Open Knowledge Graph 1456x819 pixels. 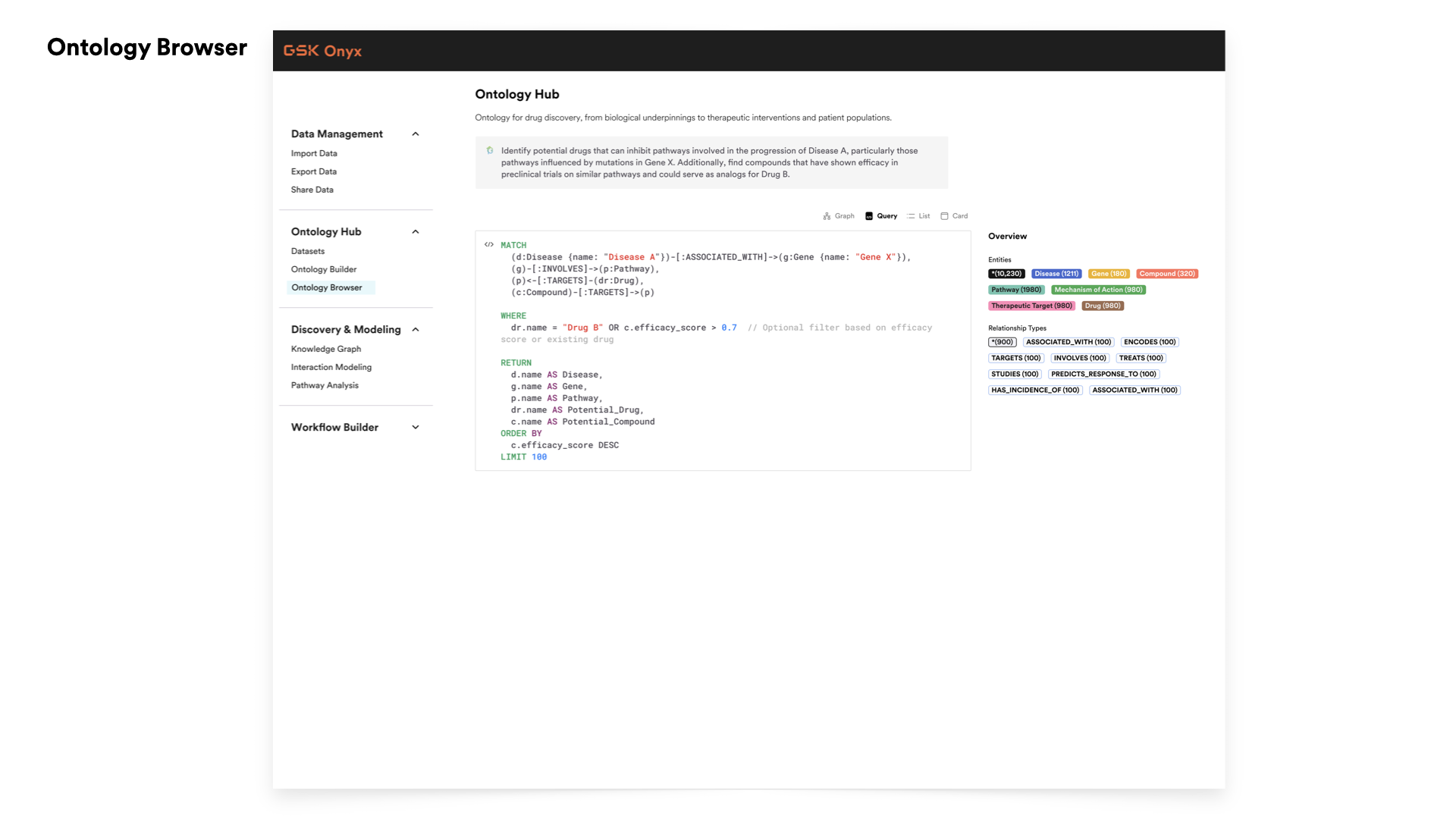326,349
